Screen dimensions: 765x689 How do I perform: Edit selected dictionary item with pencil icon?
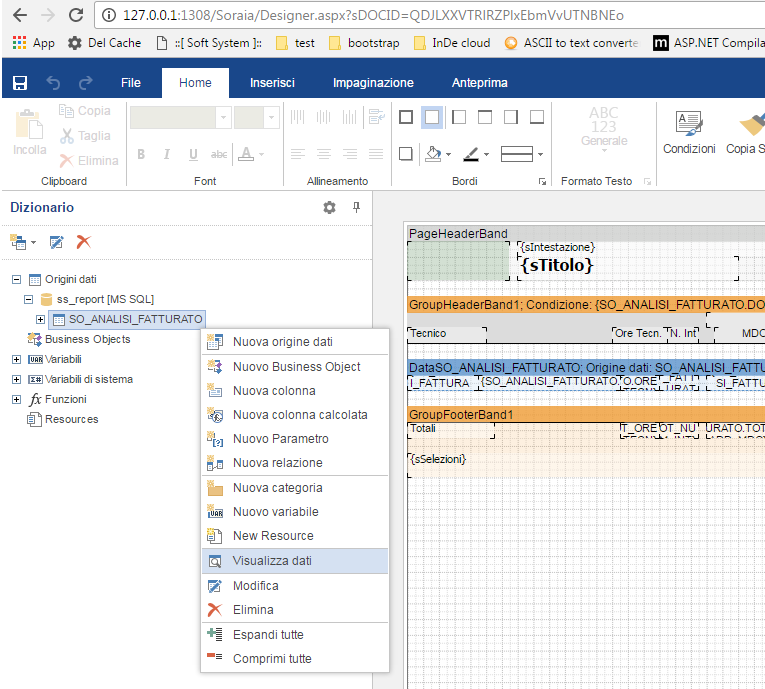(x=57, y=242)
